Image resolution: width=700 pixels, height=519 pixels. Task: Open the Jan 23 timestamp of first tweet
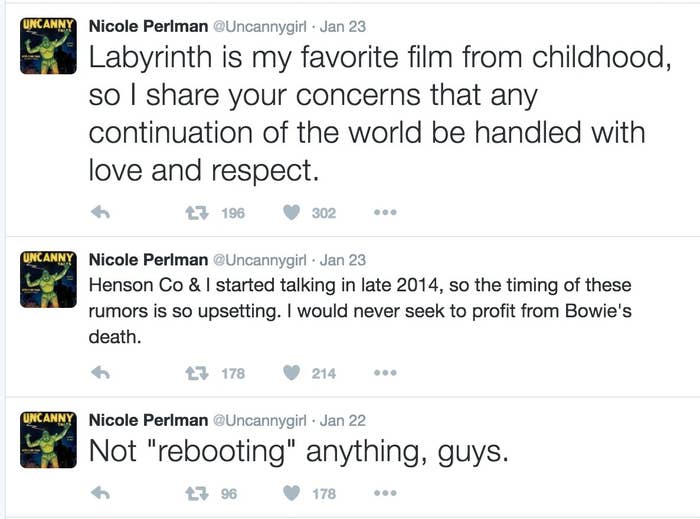pos(343,26)
